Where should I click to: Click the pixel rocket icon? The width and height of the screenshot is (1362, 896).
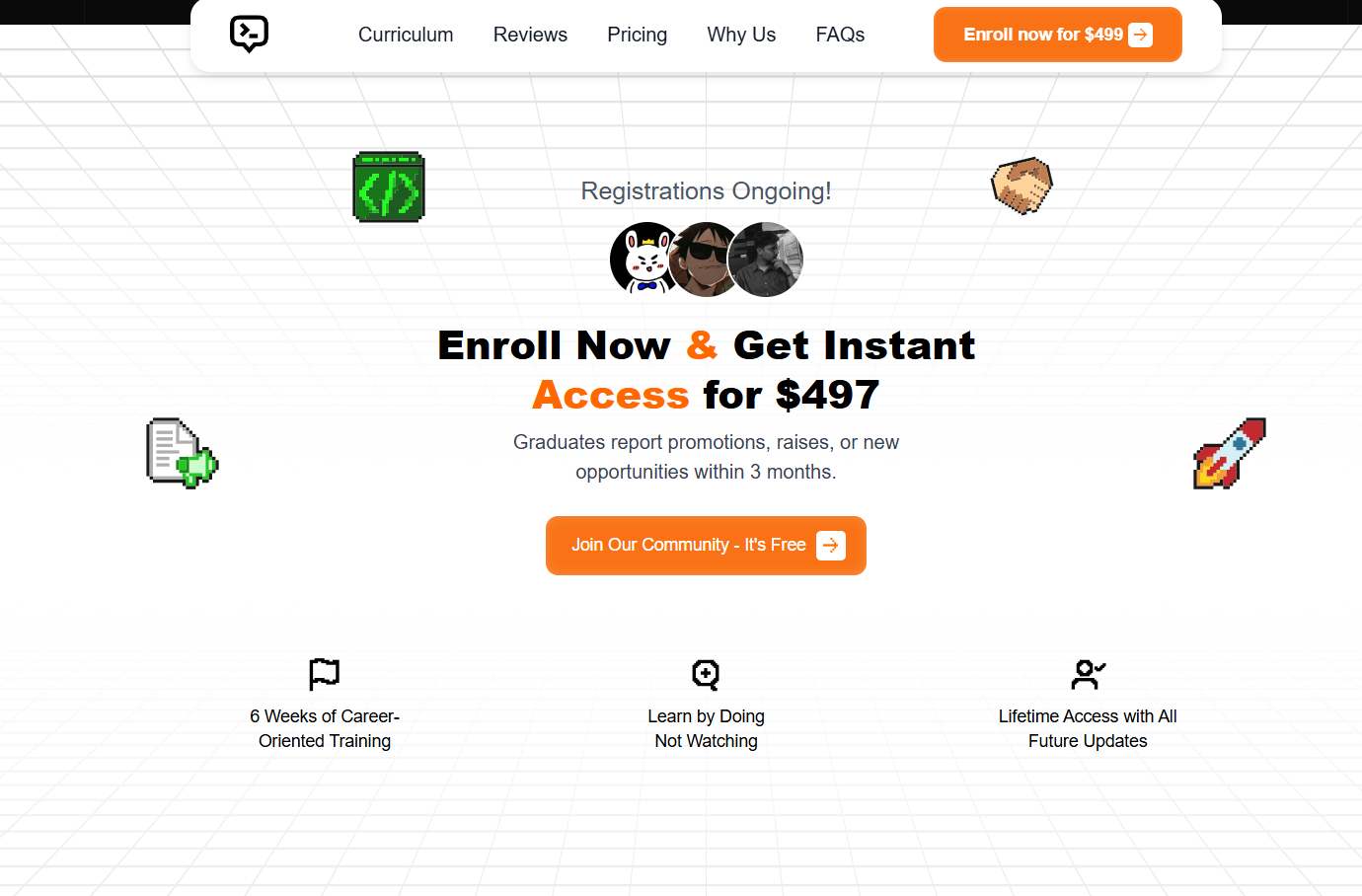(1230, 453)
